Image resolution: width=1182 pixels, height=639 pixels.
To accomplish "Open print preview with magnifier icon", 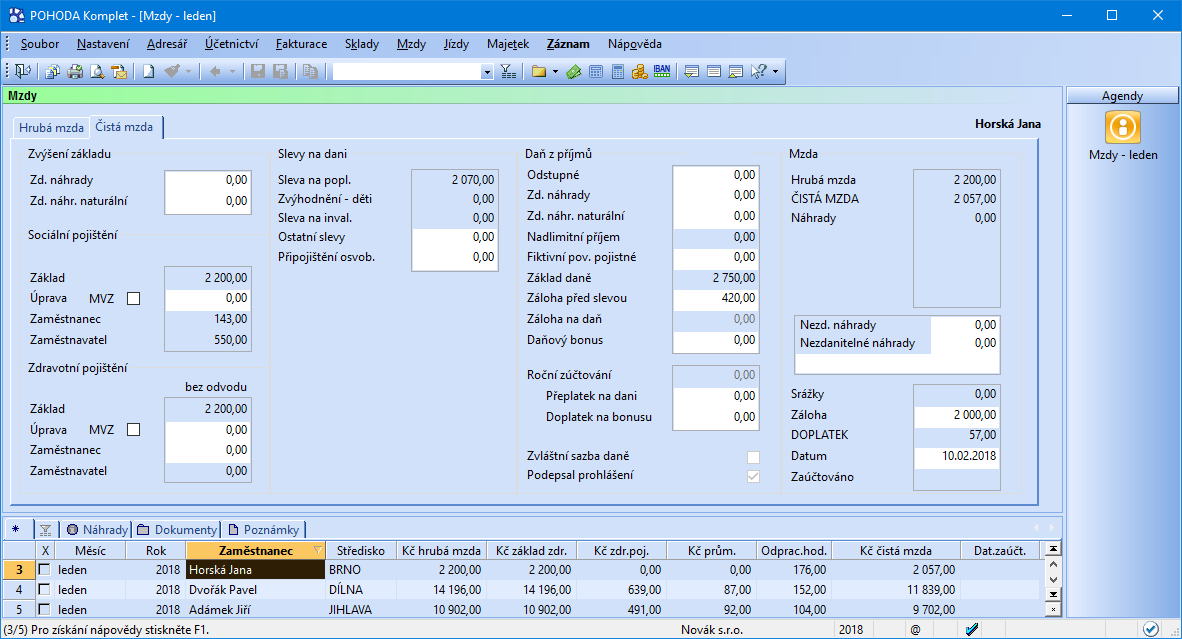I will click(97, 72).
